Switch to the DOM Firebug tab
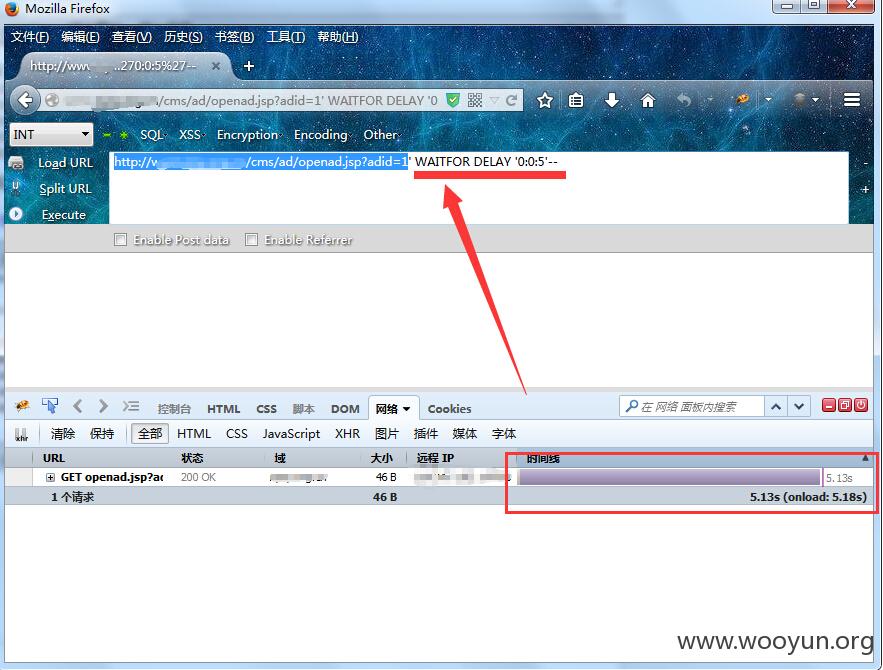Screen dimensions: 883x670 [x=345, y=409]
